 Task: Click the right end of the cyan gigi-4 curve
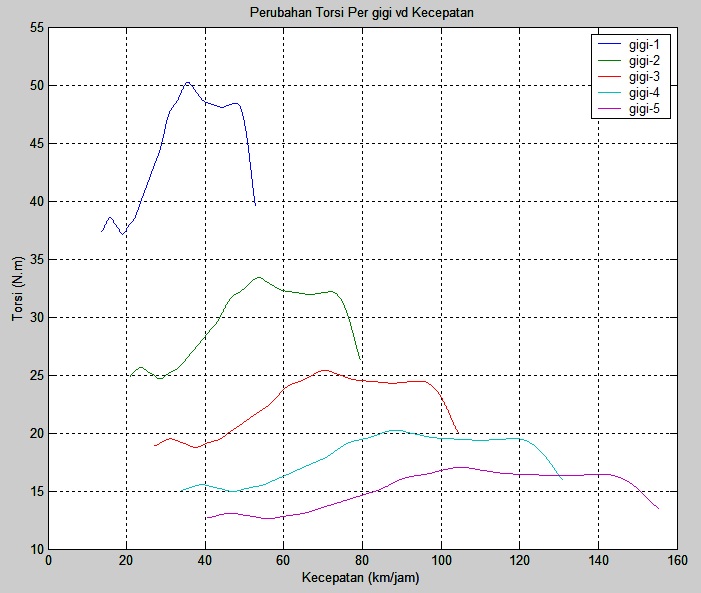pyautogui.click(x=562, y=479)
